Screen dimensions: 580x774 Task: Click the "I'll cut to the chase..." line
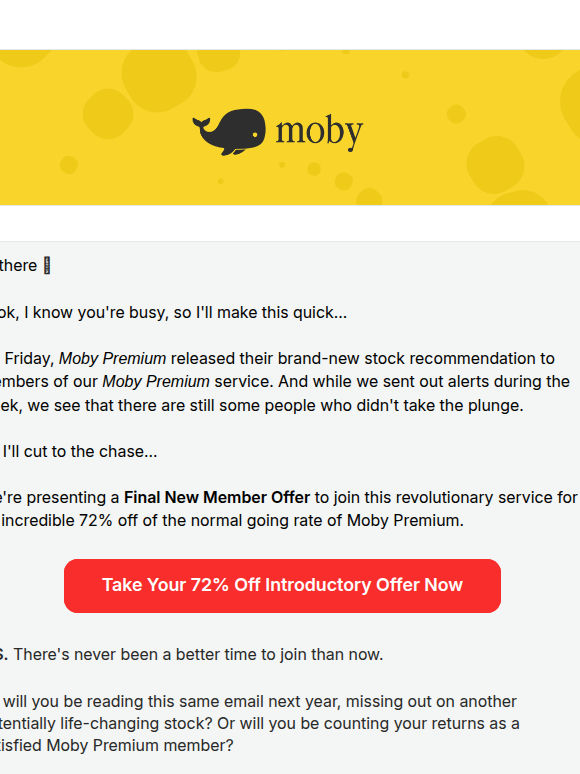point(79,451)
